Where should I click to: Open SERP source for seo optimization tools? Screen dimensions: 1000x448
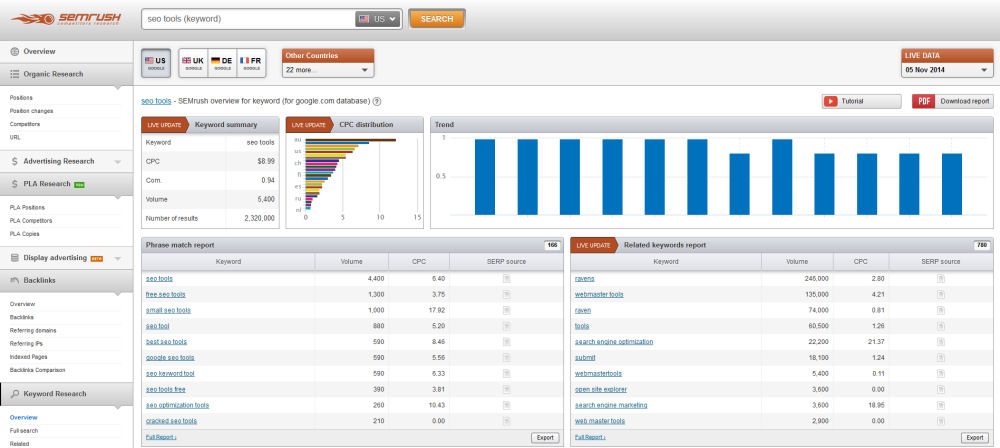point(506,405)
